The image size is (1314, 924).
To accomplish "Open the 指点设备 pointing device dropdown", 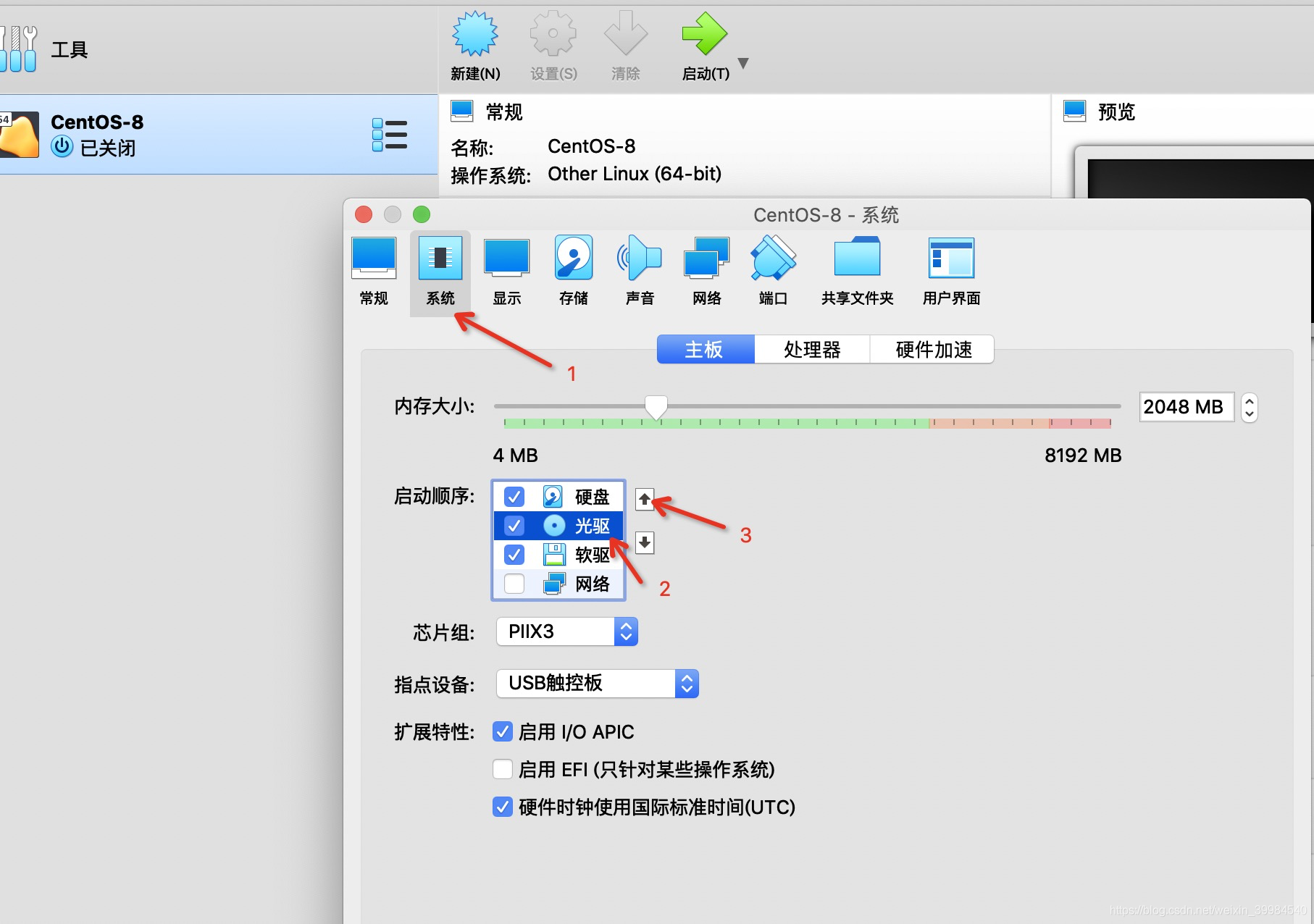I will click(x=686, y=683).
